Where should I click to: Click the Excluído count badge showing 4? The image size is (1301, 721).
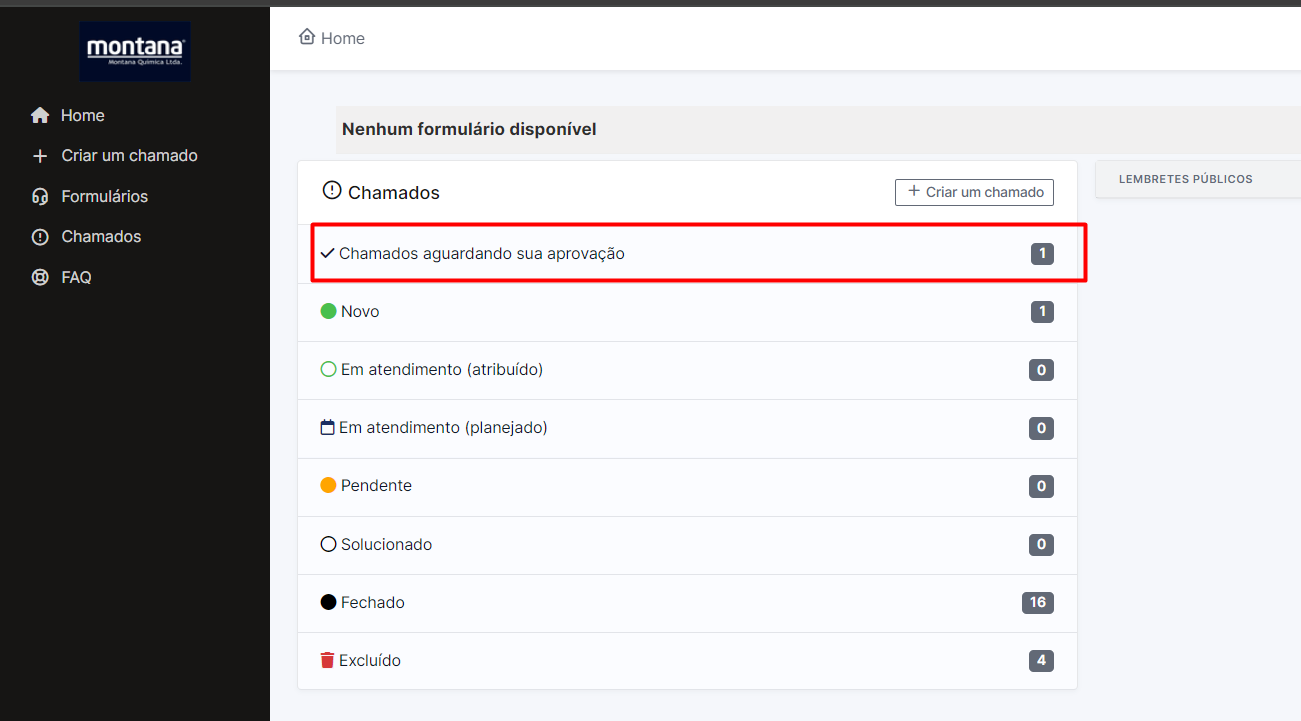(1041, 660)
